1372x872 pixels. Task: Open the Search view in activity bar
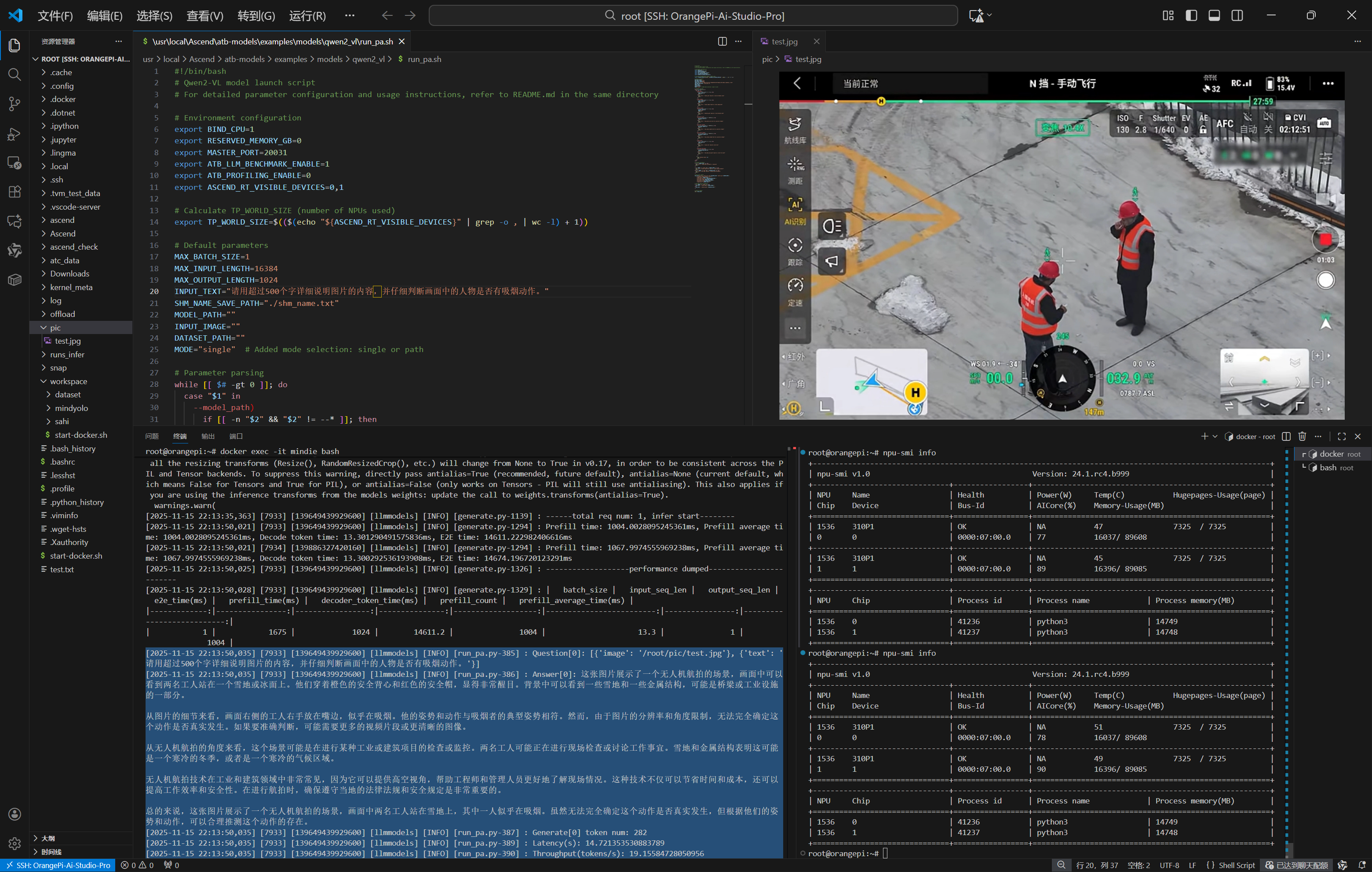pyautogui.click(x=15, y=74)
